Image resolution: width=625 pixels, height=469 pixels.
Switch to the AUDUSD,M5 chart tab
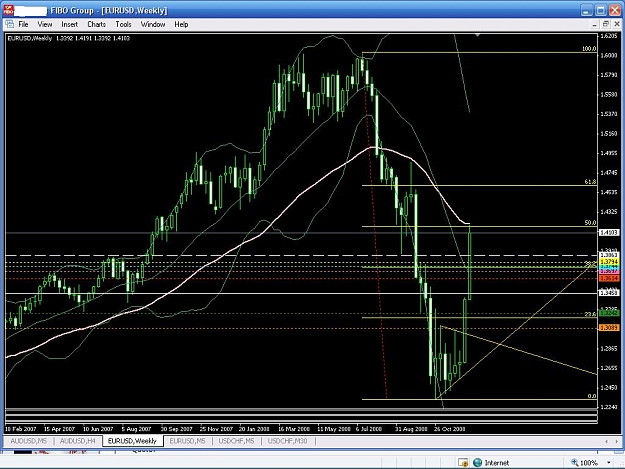tap(28, 441)
